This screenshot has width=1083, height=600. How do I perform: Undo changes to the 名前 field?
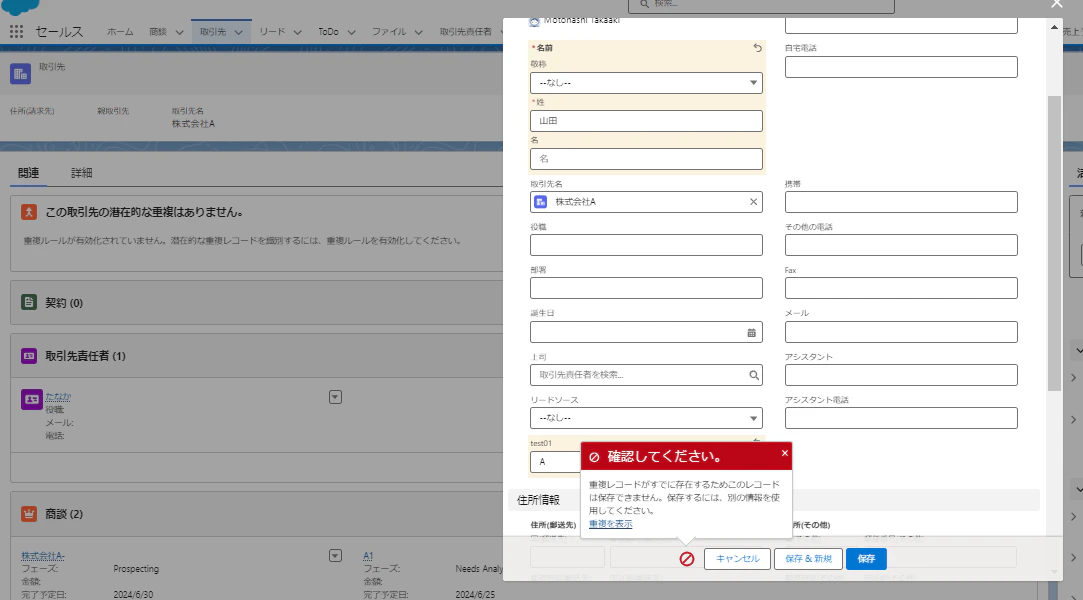point(758,48)
